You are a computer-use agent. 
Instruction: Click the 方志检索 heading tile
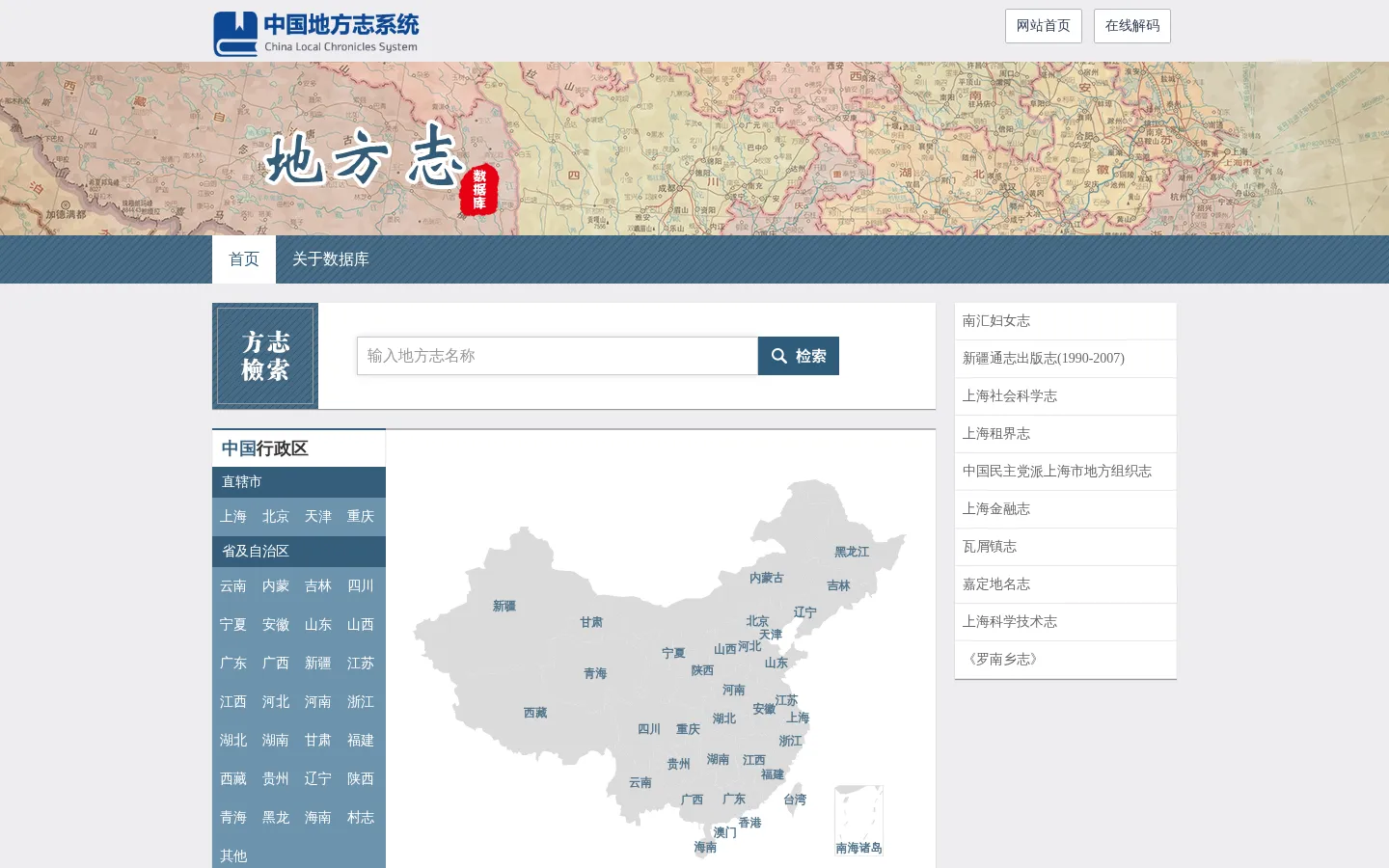[265, 356]
